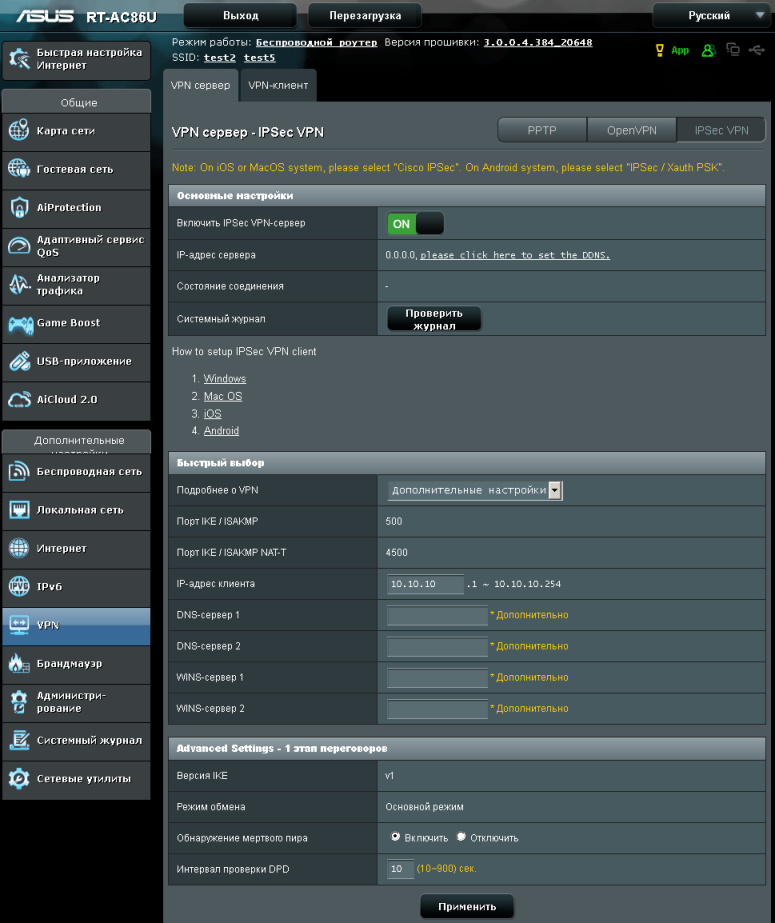The height and width of the screenshot is (923, 775).
Task: Click the DNS-сервер 1 input field
Action: click(x=437, y=615)
